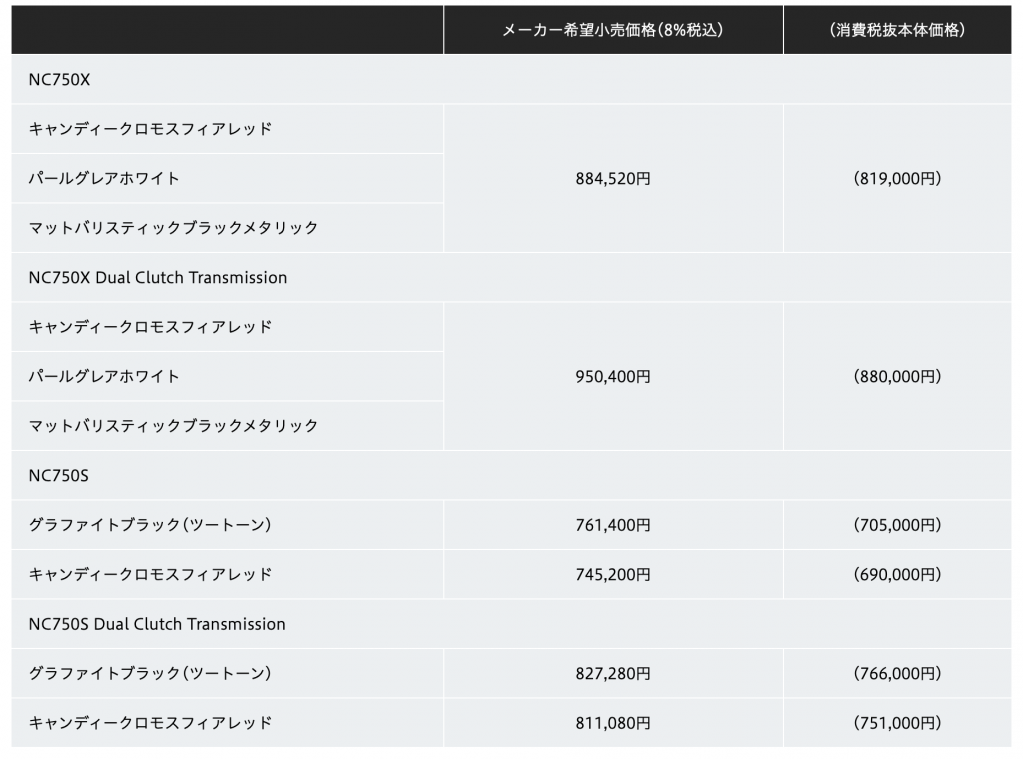
Task: Select the NC750X Dual Clutch Transmission heading
Action: pyautogui.click(x=158, y=278)
